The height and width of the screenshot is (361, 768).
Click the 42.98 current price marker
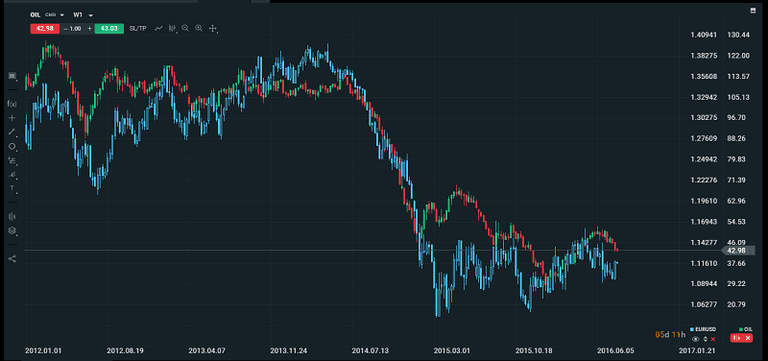point(737,250)
